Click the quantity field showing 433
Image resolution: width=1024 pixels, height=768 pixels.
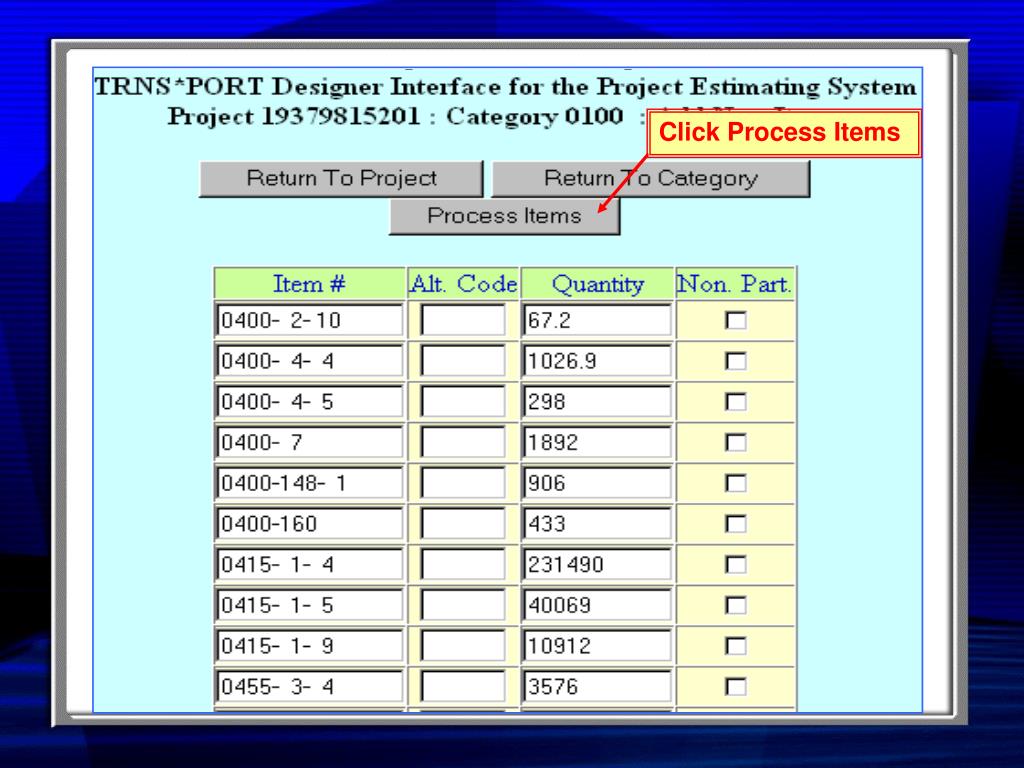point(597,523)
